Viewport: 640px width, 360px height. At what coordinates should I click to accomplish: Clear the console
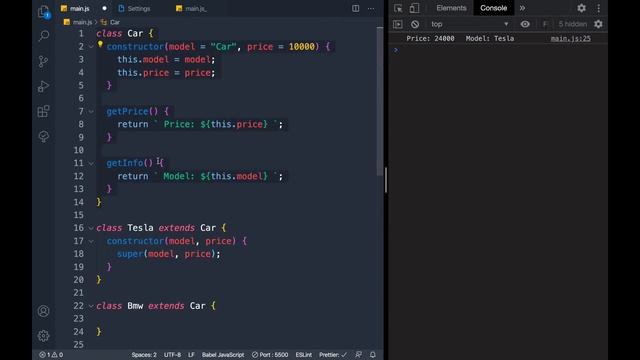click(x=415, y=24)
